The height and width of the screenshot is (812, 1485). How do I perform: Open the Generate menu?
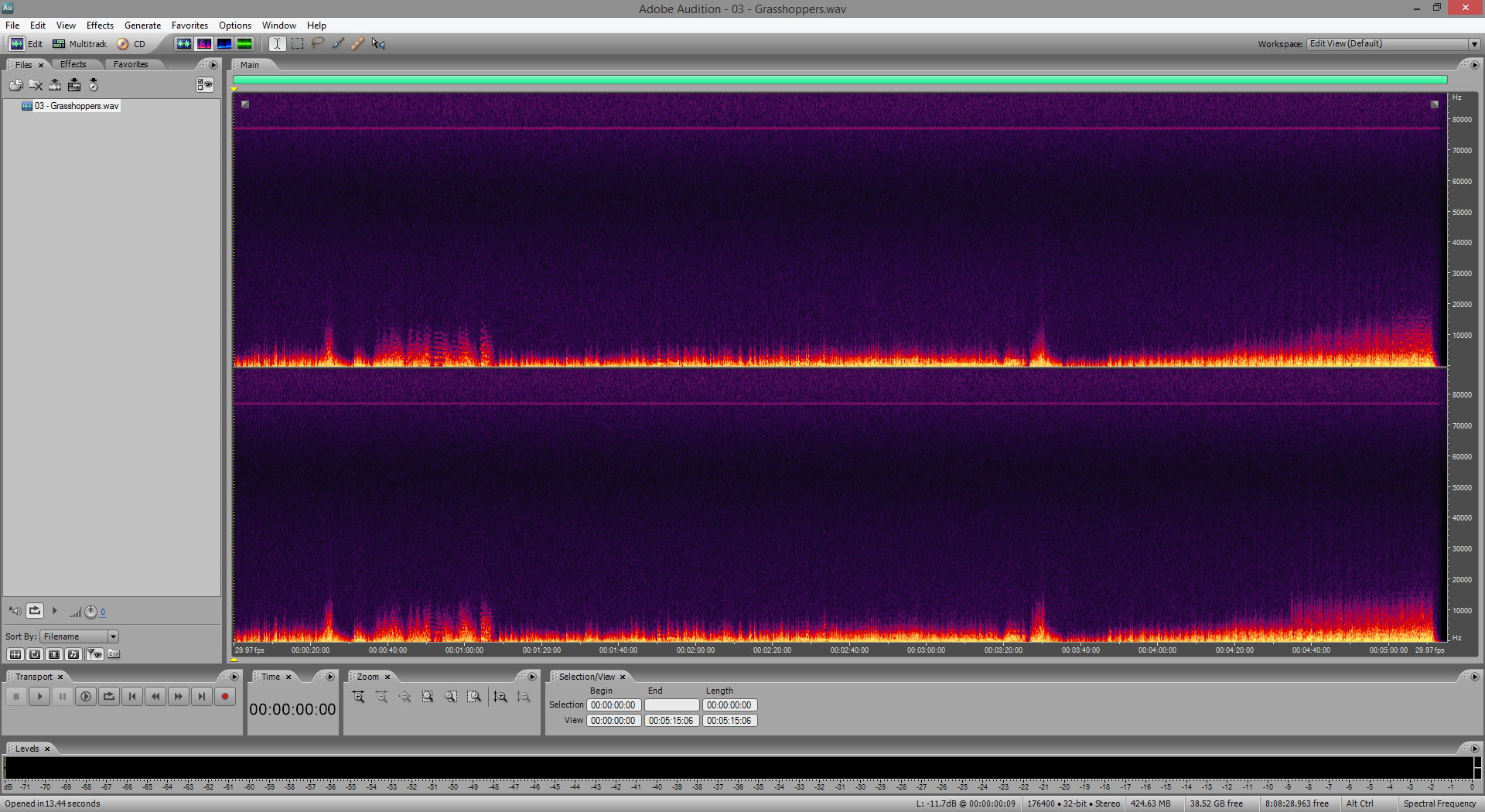pyautogui.click(x=142, y=26)
